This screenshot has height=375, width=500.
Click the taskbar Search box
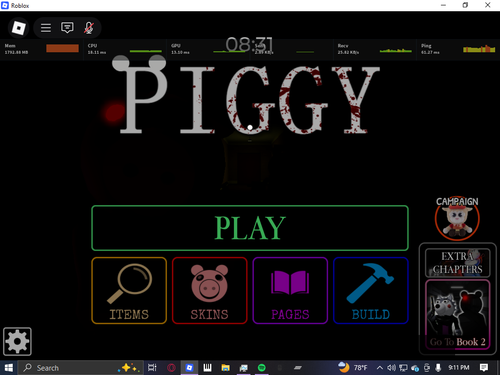click(81, 368)
